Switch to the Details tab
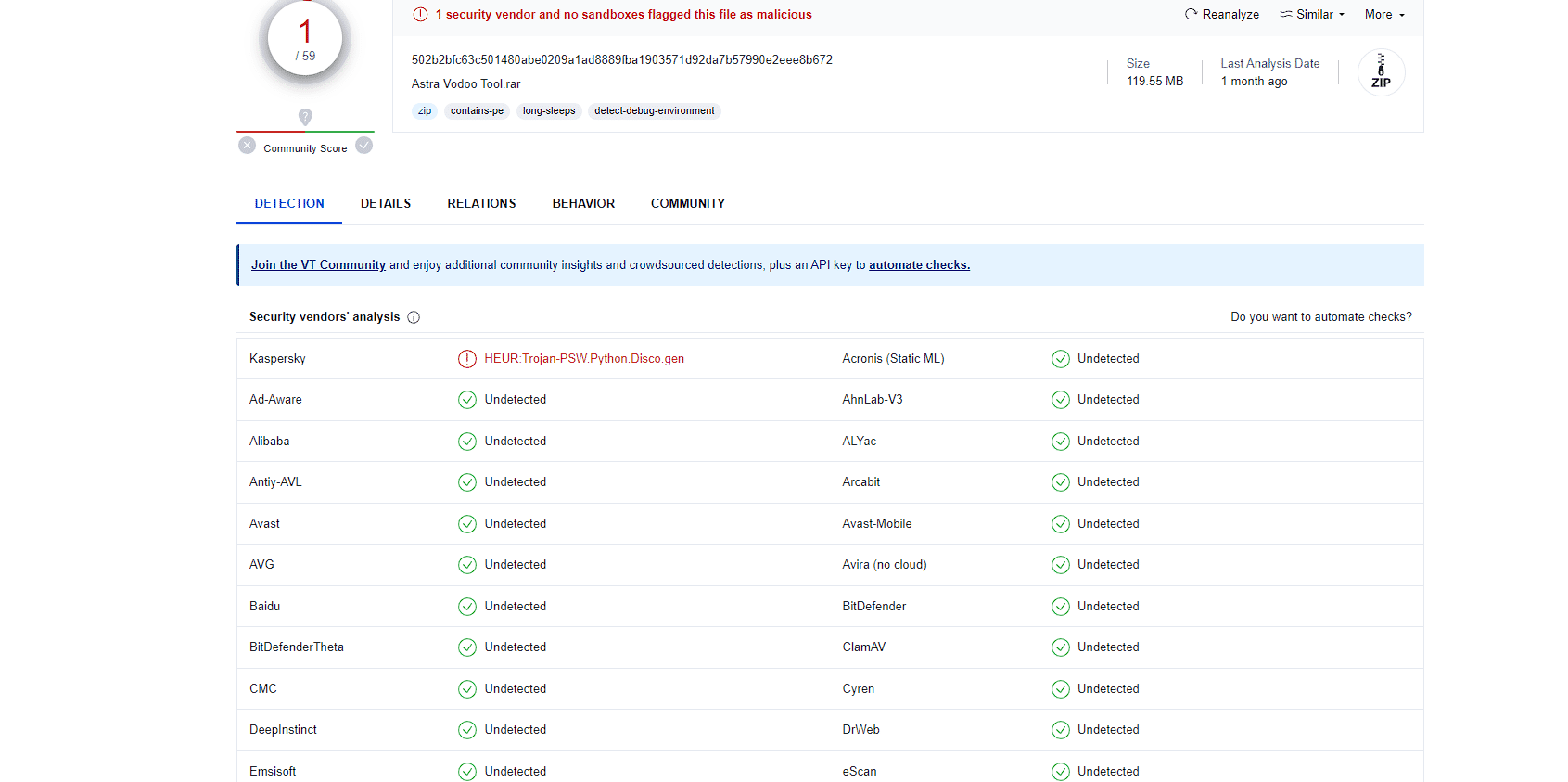The width and height of the screenshot is (1568, 782). pyautogui.click(x=386, y=203)
